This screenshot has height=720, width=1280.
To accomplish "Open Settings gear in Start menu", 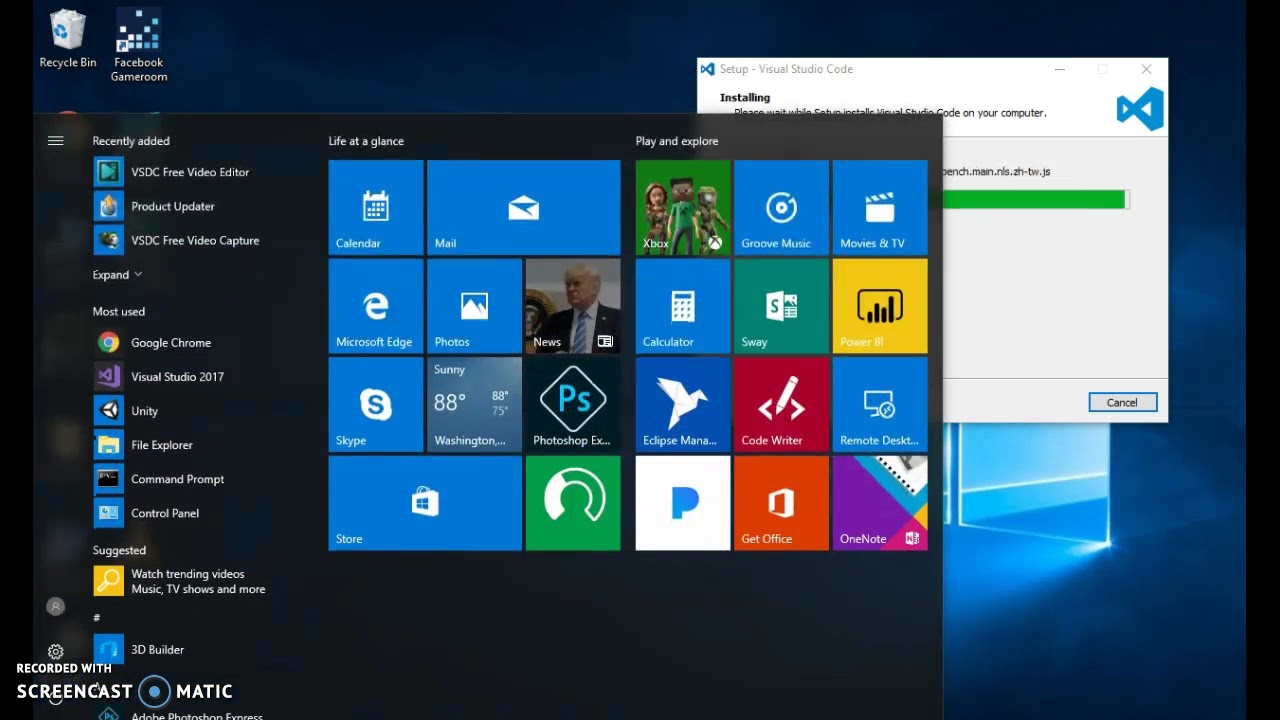I will tap(56, 651).
